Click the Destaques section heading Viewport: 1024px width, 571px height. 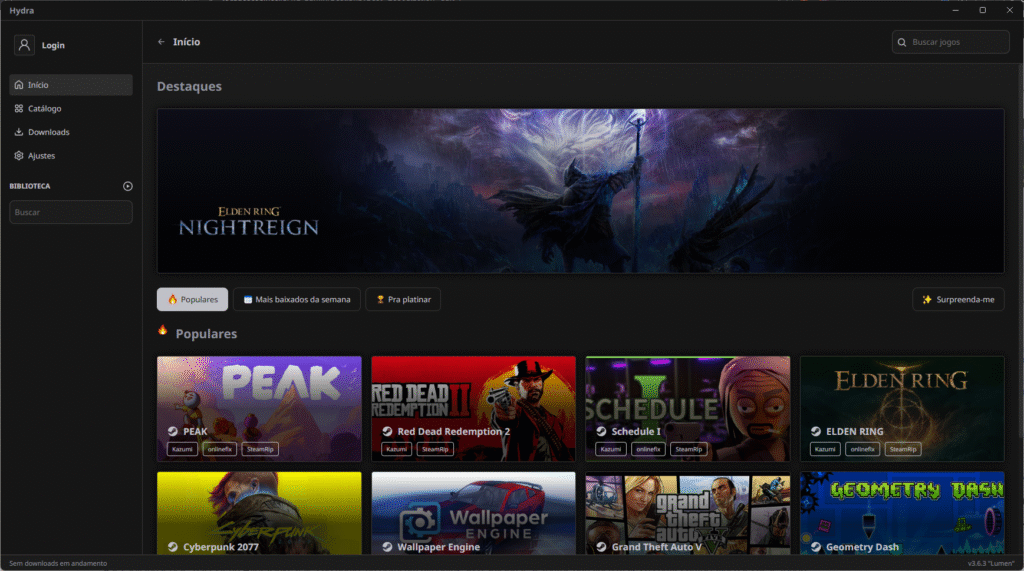pyautogui.click(x=189, y=86)
